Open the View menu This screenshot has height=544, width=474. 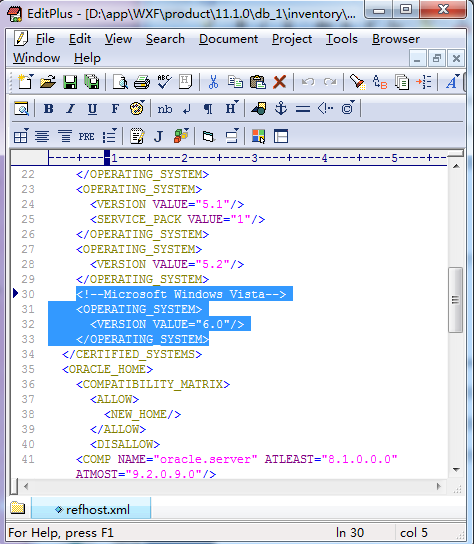click(118, 39)
